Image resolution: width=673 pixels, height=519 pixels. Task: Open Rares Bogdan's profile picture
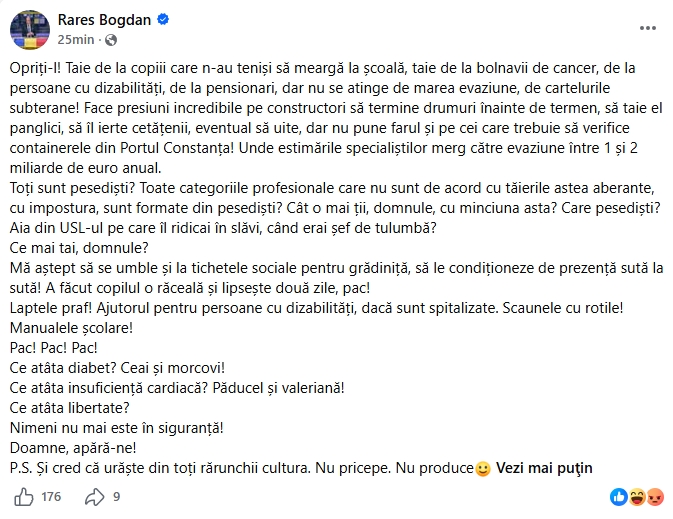point(30,30)
